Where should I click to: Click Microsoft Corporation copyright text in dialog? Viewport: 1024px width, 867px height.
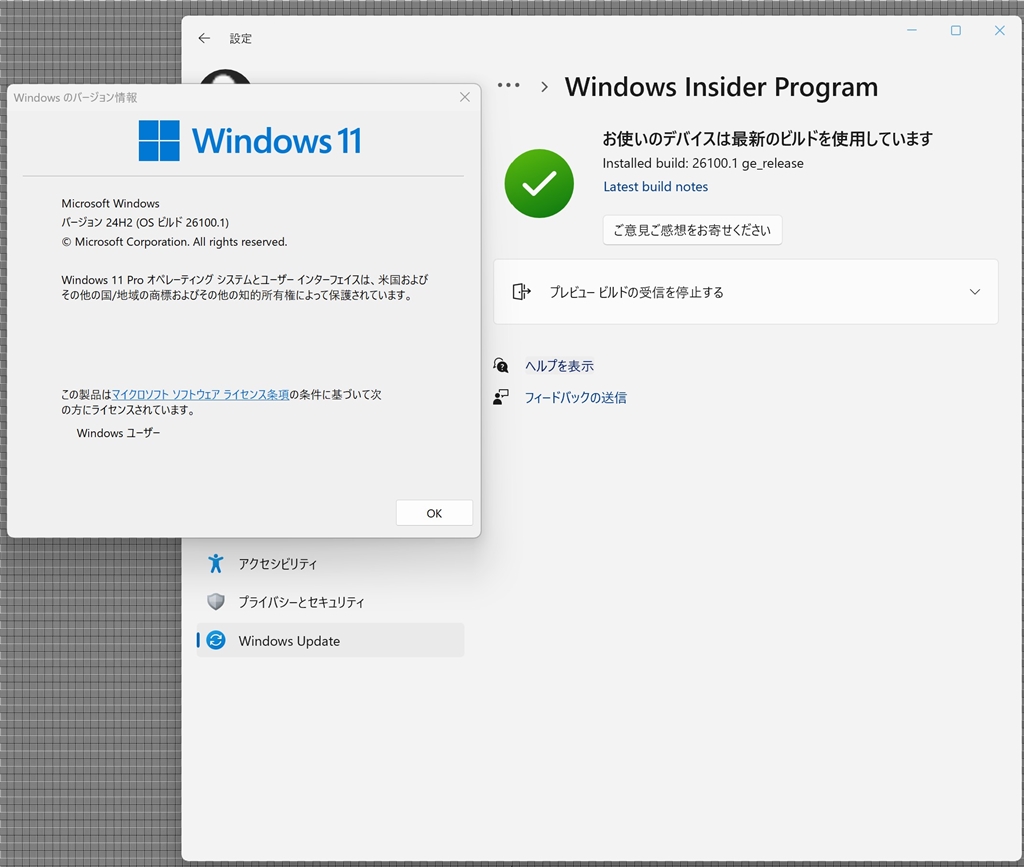(x=174, y=242)
